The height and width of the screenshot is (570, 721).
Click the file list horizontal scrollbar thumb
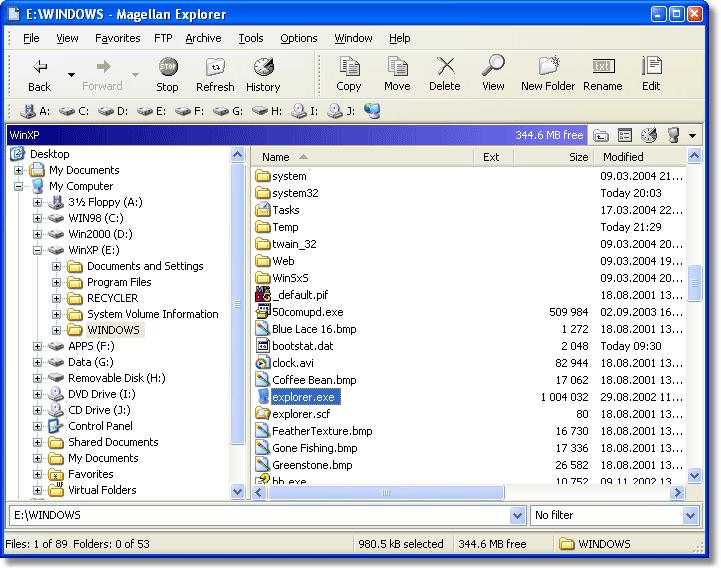[382, 492]
